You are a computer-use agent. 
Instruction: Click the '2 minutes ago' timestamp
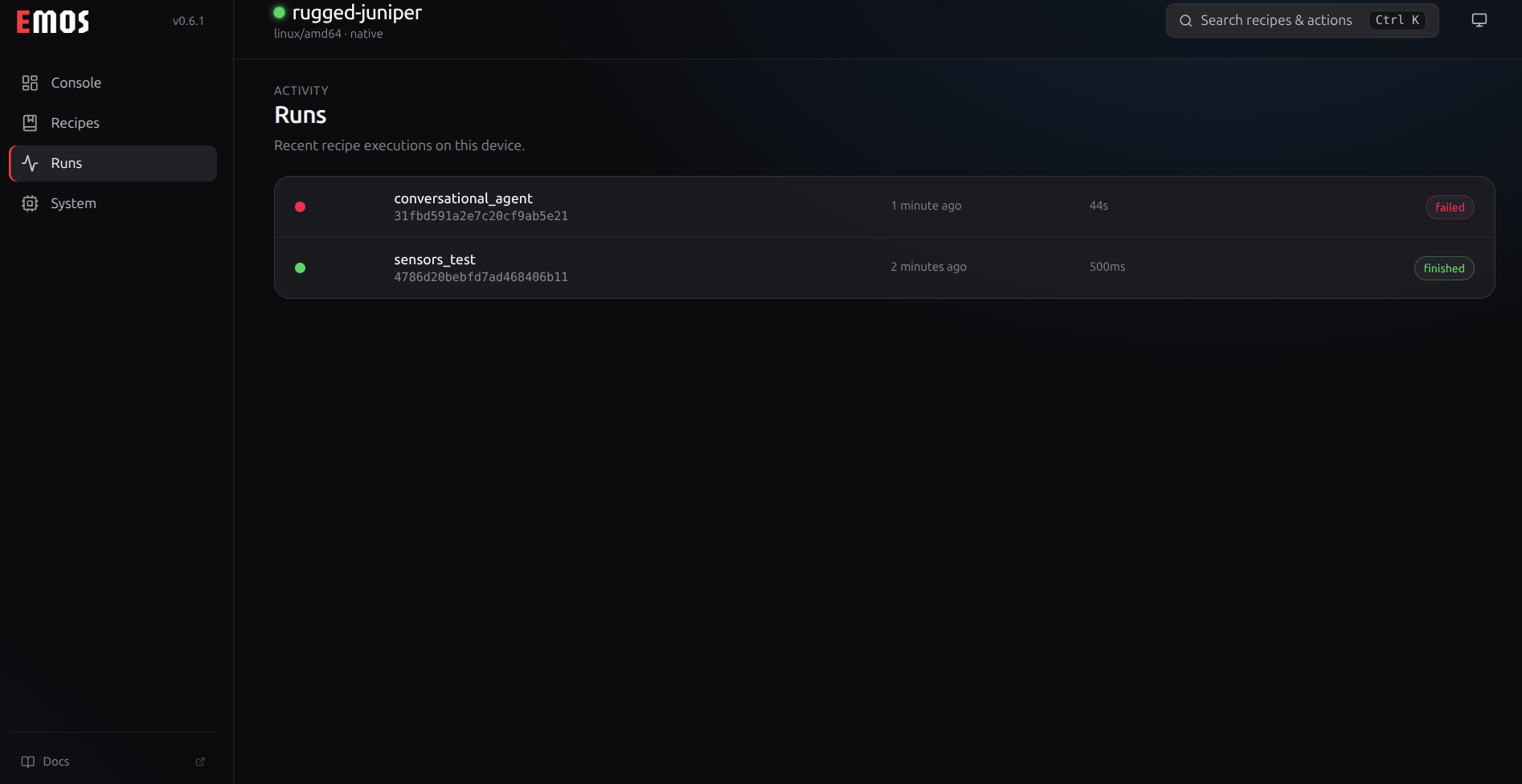click(x=928, y=267)
